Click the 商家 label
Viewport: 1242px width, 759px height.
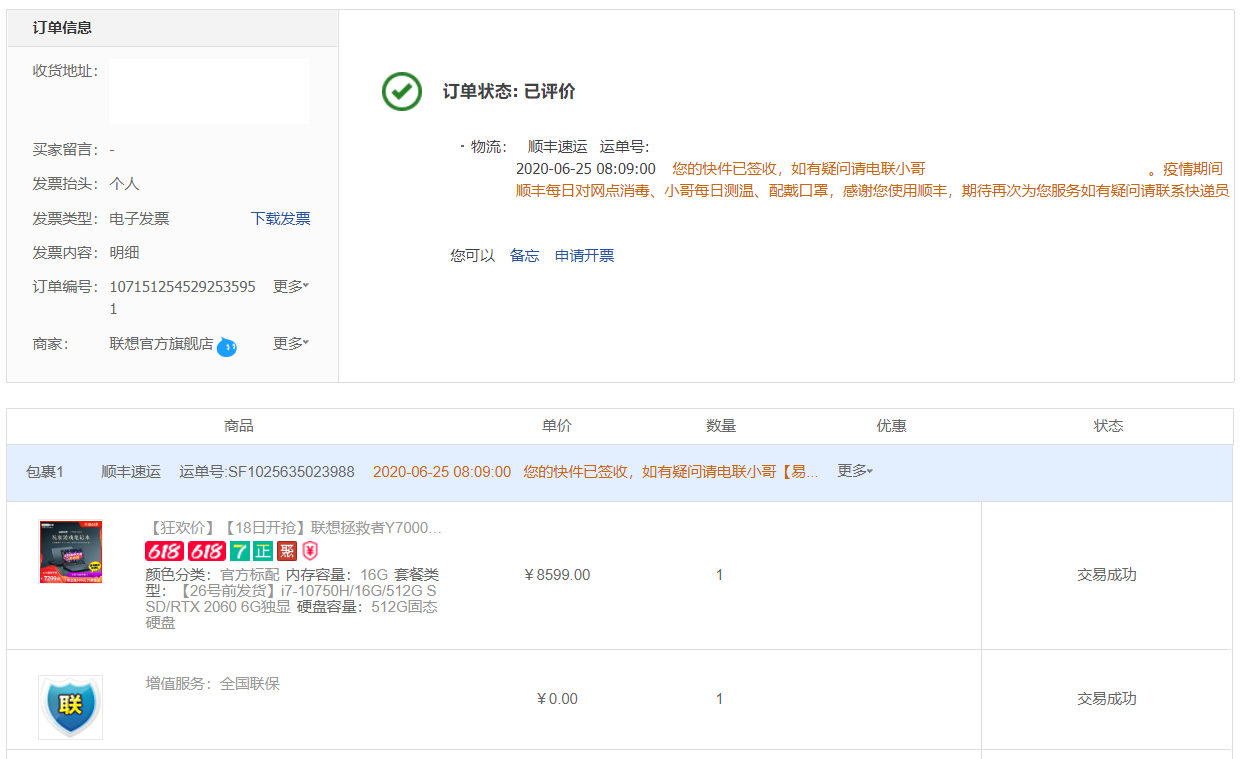coord(50,343)
